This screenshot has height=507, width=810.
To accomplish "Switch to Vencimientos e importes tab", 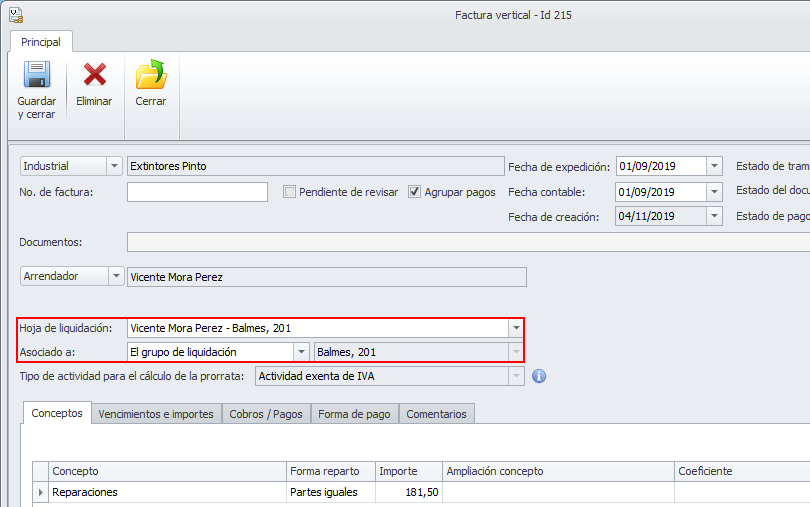I will coord(156,414).
